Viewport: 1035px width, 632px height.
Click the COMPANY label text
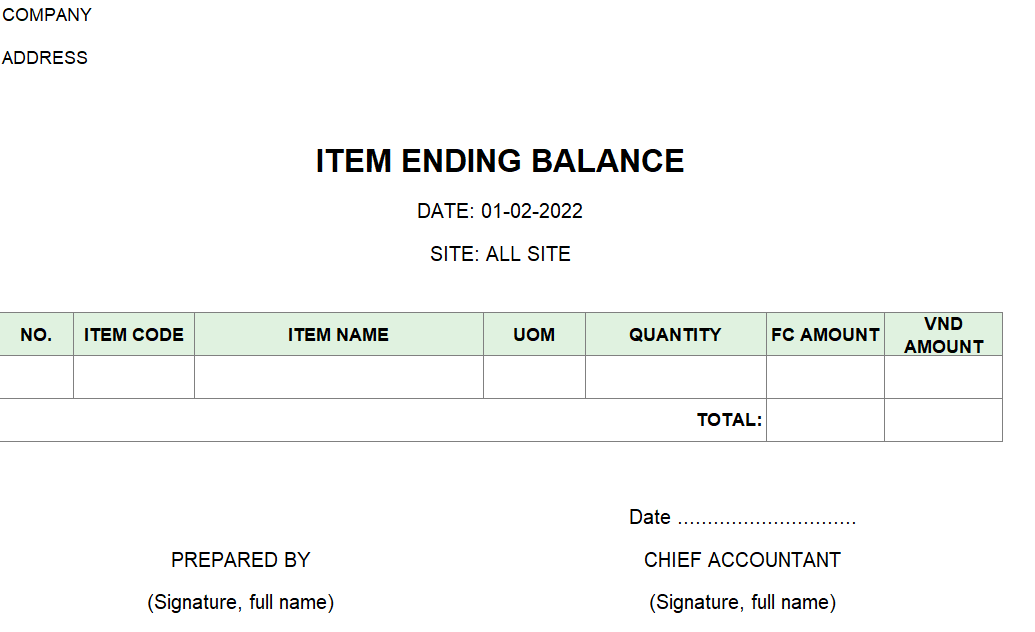[x=47, y=15]
